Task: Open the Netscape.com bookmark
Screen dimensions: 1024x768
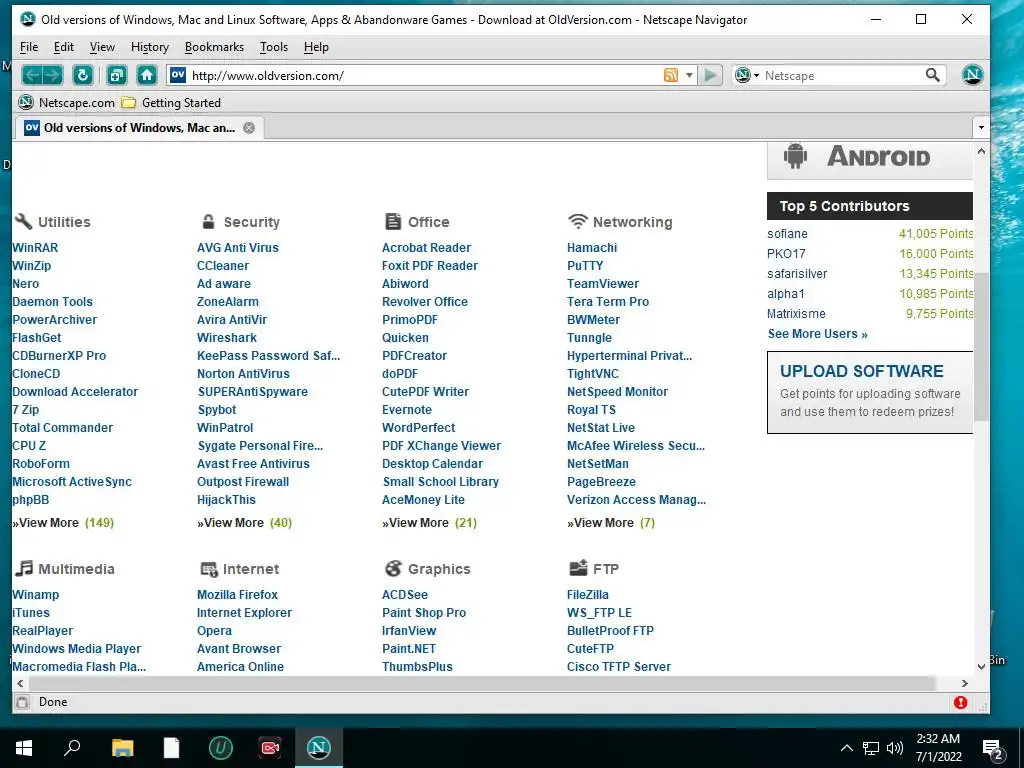Action: click(x=66, y=103)
